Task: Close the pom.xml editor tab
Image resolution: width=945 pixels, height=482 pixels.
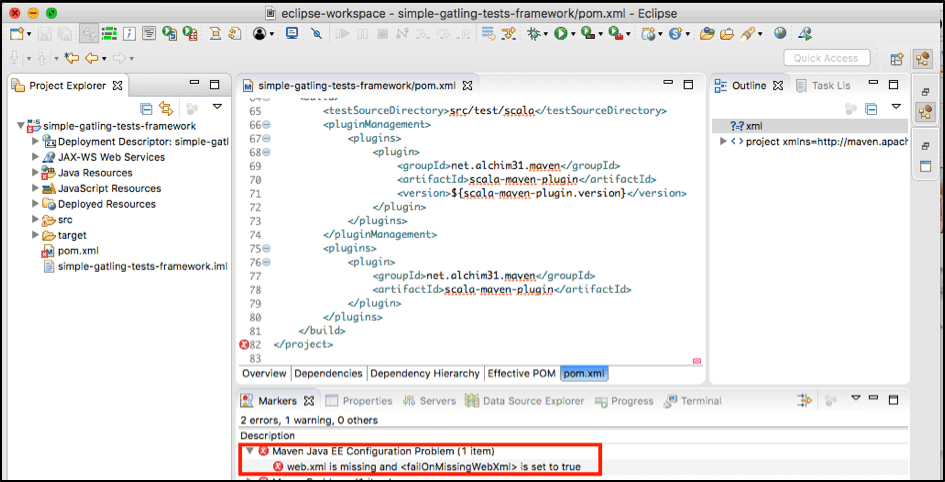Action: coord(467,86)
